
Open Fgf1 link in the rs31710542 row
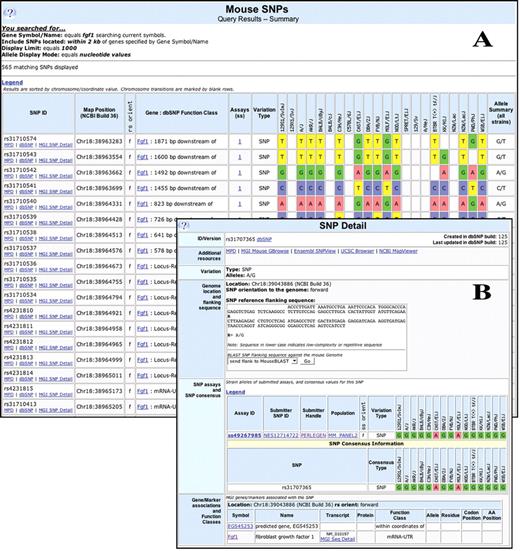pyautogui.click(x=143, y=173)
